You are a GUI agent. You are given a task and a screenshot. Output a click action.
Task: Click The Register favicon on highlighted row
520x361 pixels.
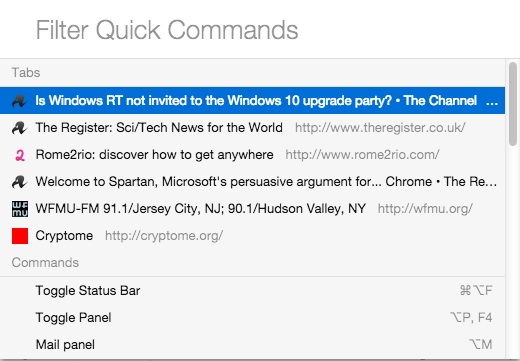coord(19,101)
